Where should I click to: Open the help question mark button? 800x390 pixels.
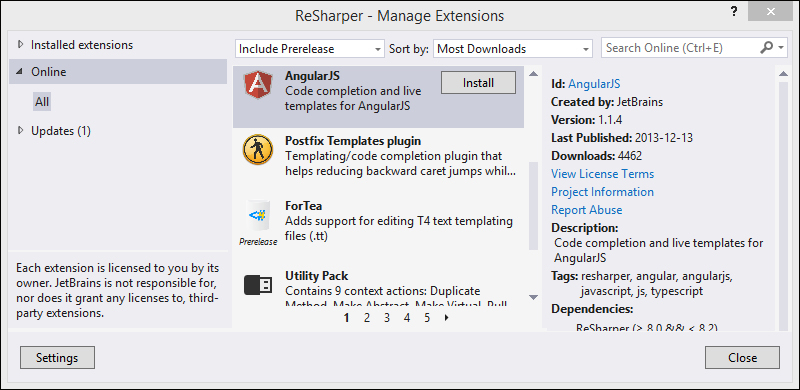pyautogui.click(x=733, y=11)
